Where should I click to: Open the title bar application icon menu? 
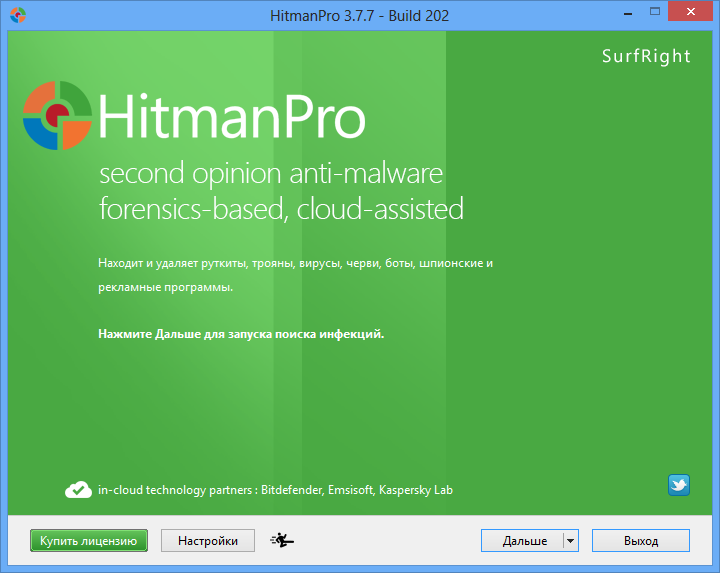pyautogui.click(x=18, y=15)
